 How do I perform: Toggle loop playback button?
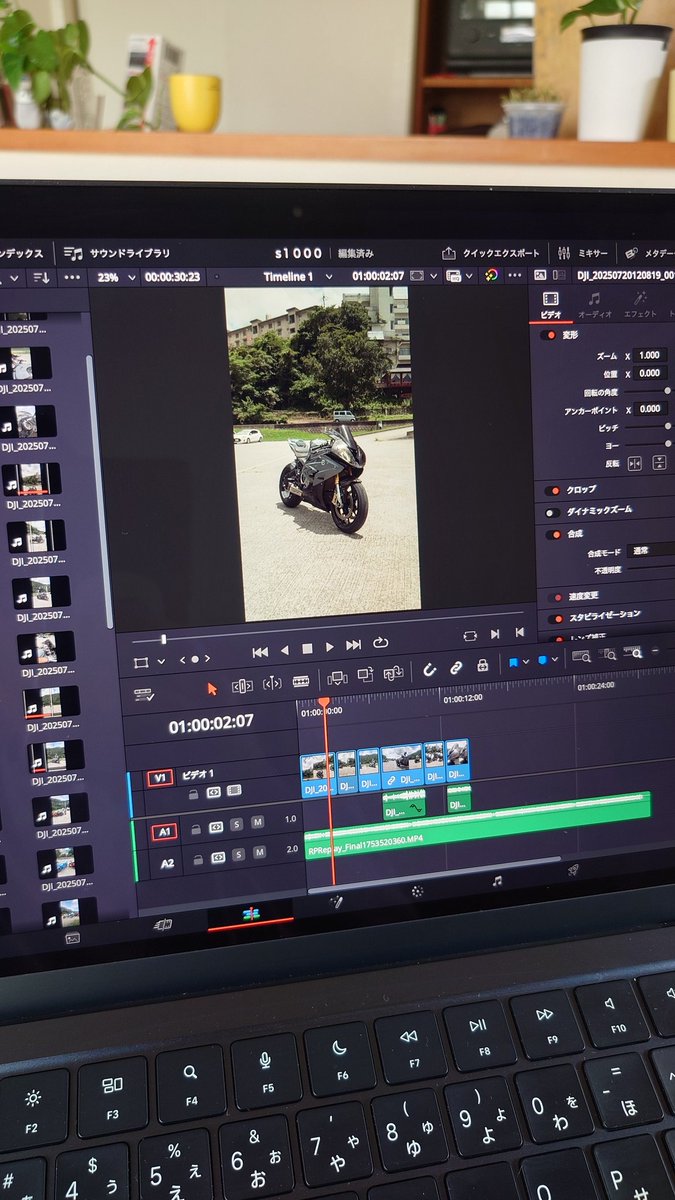tap(380, 643)
